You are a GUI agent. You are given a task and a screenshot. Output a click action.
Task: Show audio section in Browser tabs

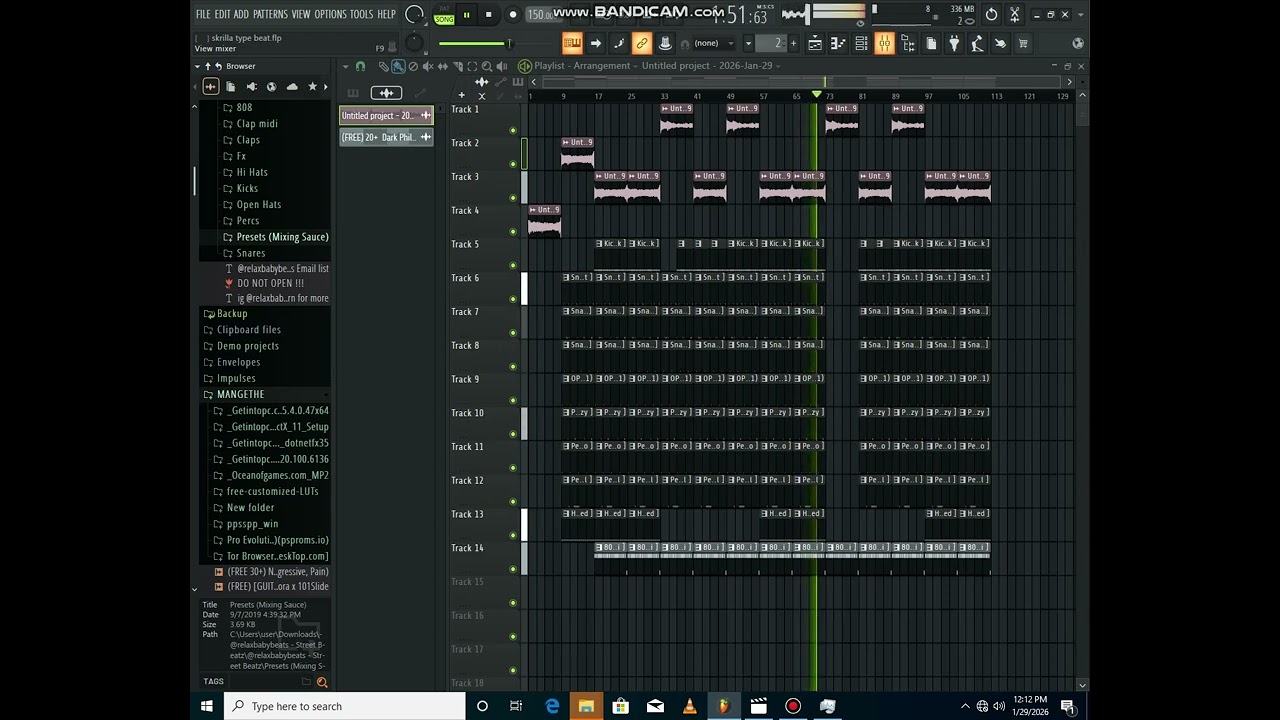pyautogui.click(x=211, y=87)
